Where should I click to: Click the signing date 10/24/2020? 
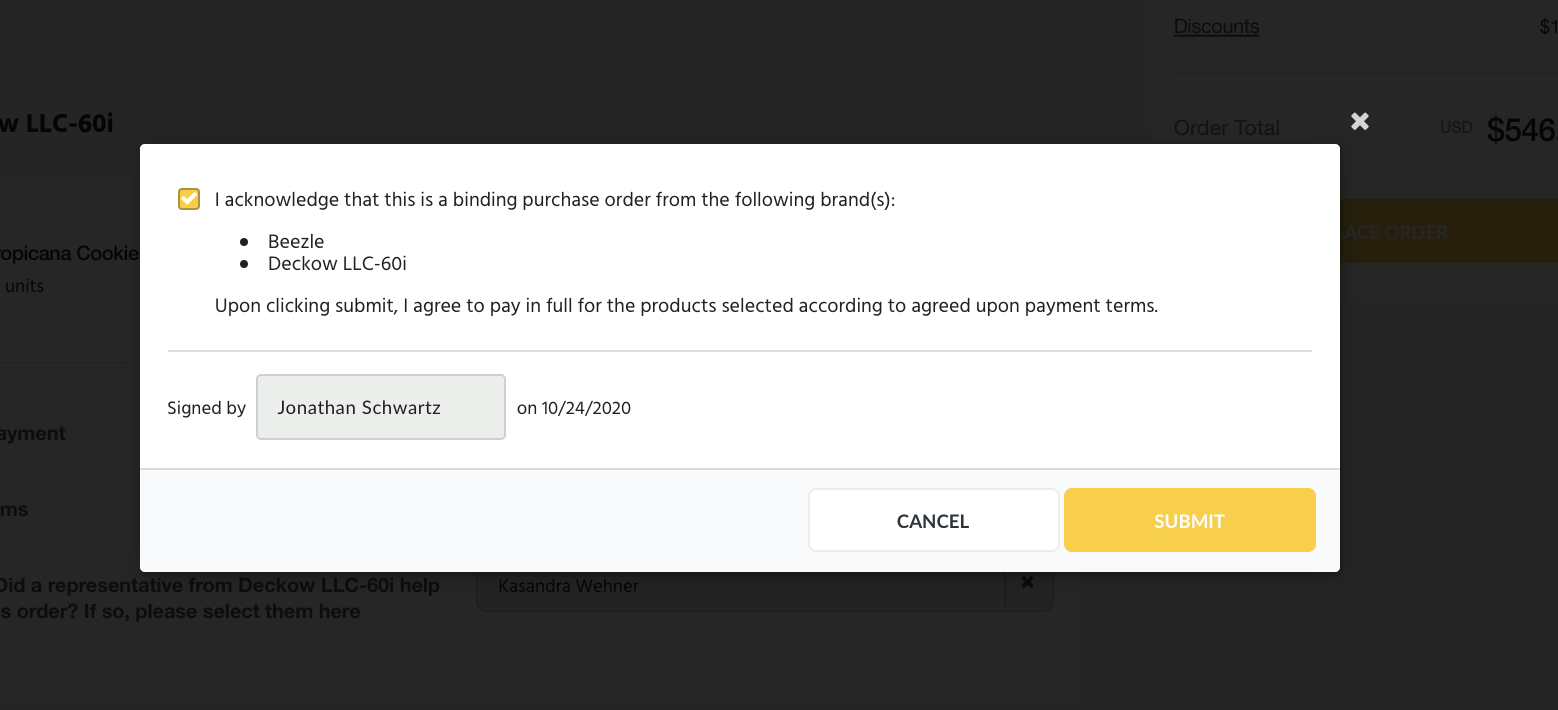(586, 408)
